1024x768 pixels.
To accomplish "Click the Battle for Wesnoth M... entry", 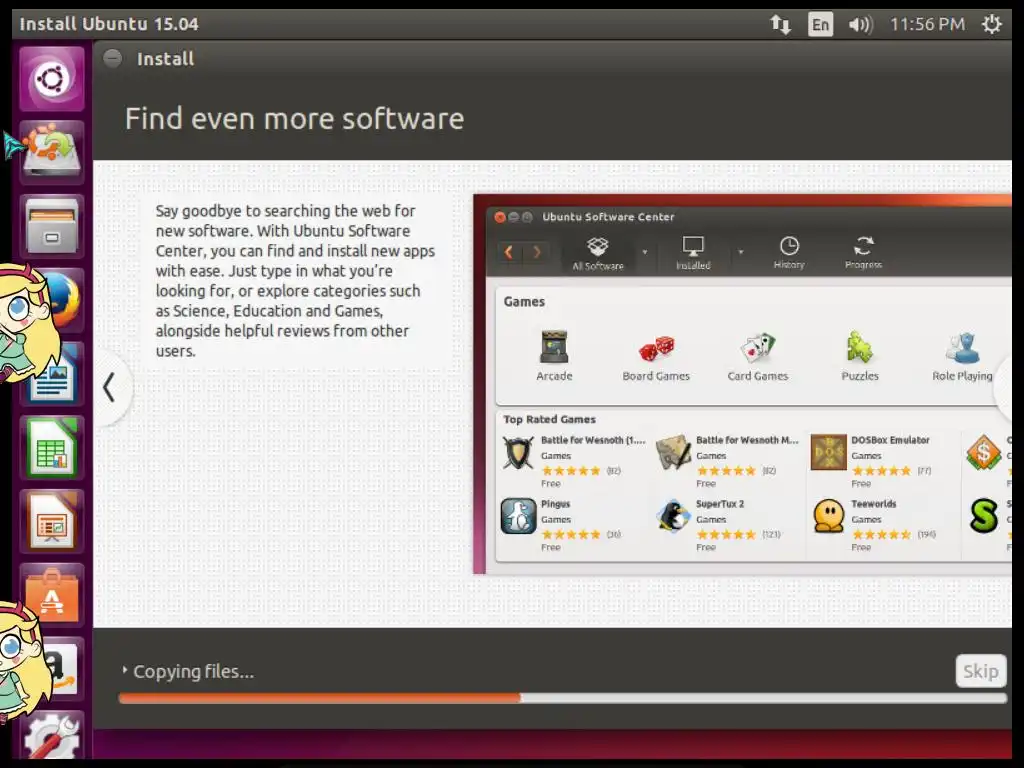I will pyautogui.click(x=729, y=461).
